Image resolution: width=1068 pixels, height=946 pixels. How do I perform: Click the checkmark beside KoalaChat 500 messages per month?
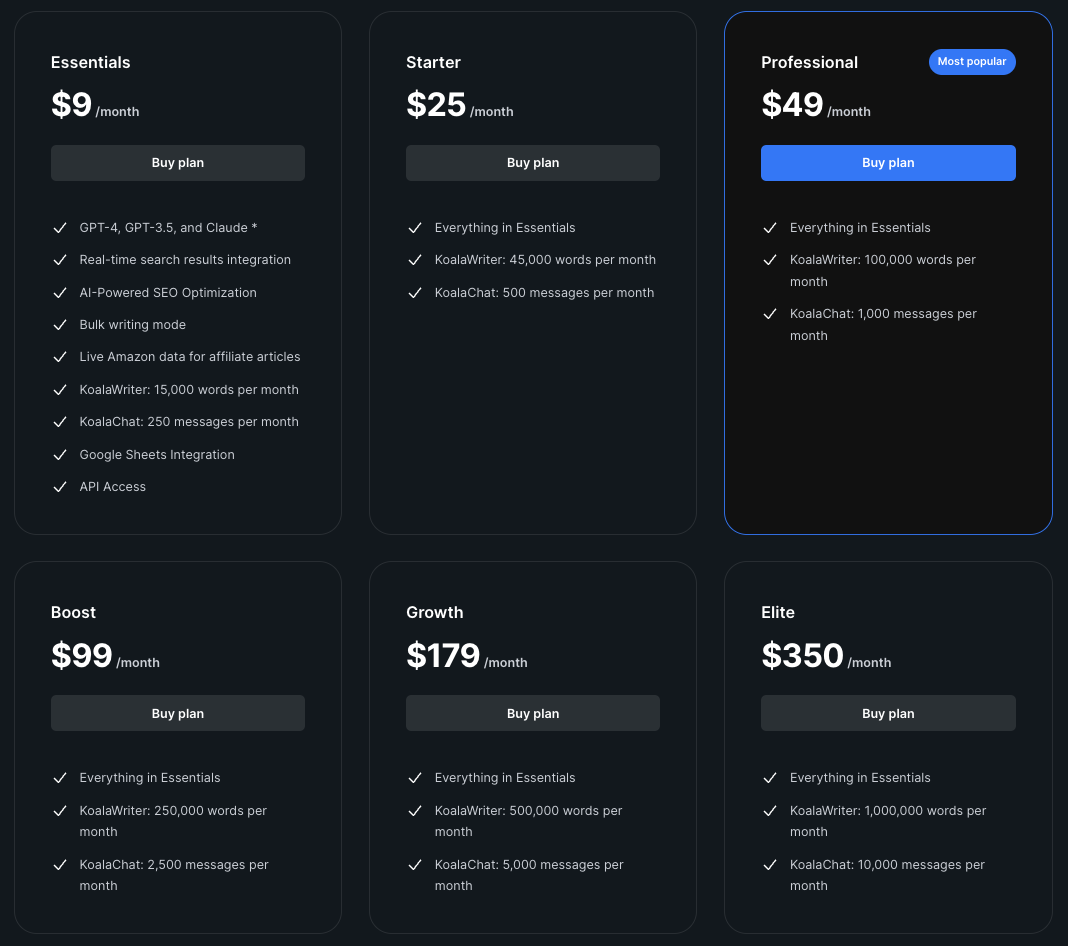415,293
